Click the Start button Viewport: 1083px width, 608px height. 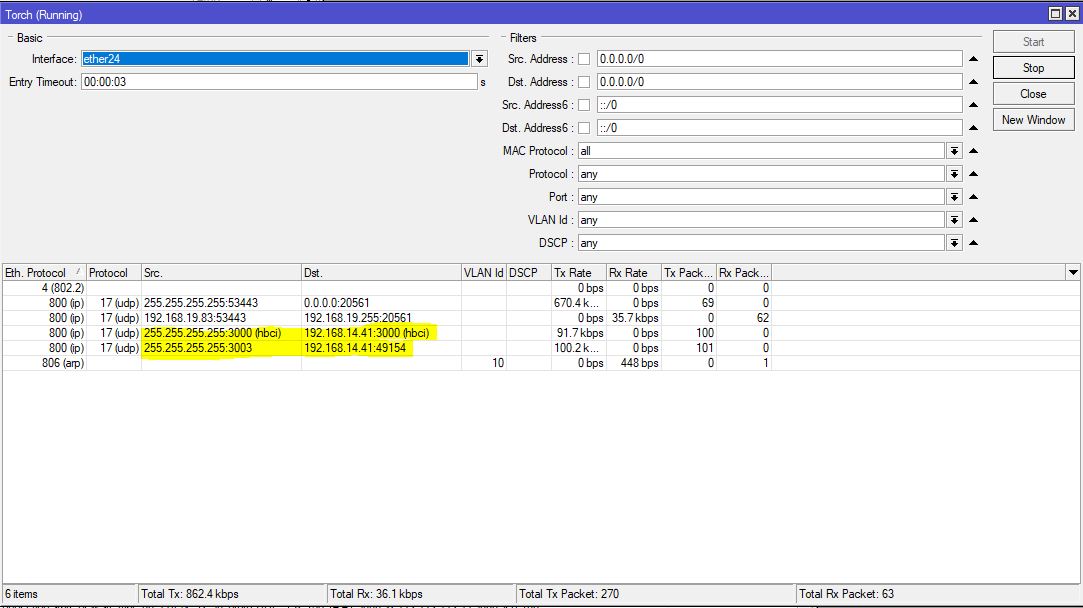[1032, 41]
